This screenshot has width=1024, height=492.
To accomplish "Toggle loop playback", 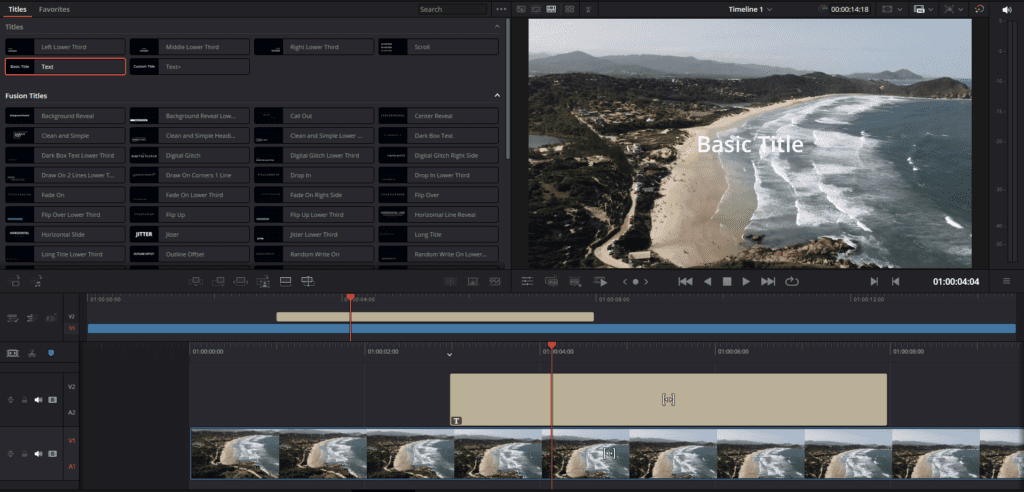I will click(x=792, y=282).
